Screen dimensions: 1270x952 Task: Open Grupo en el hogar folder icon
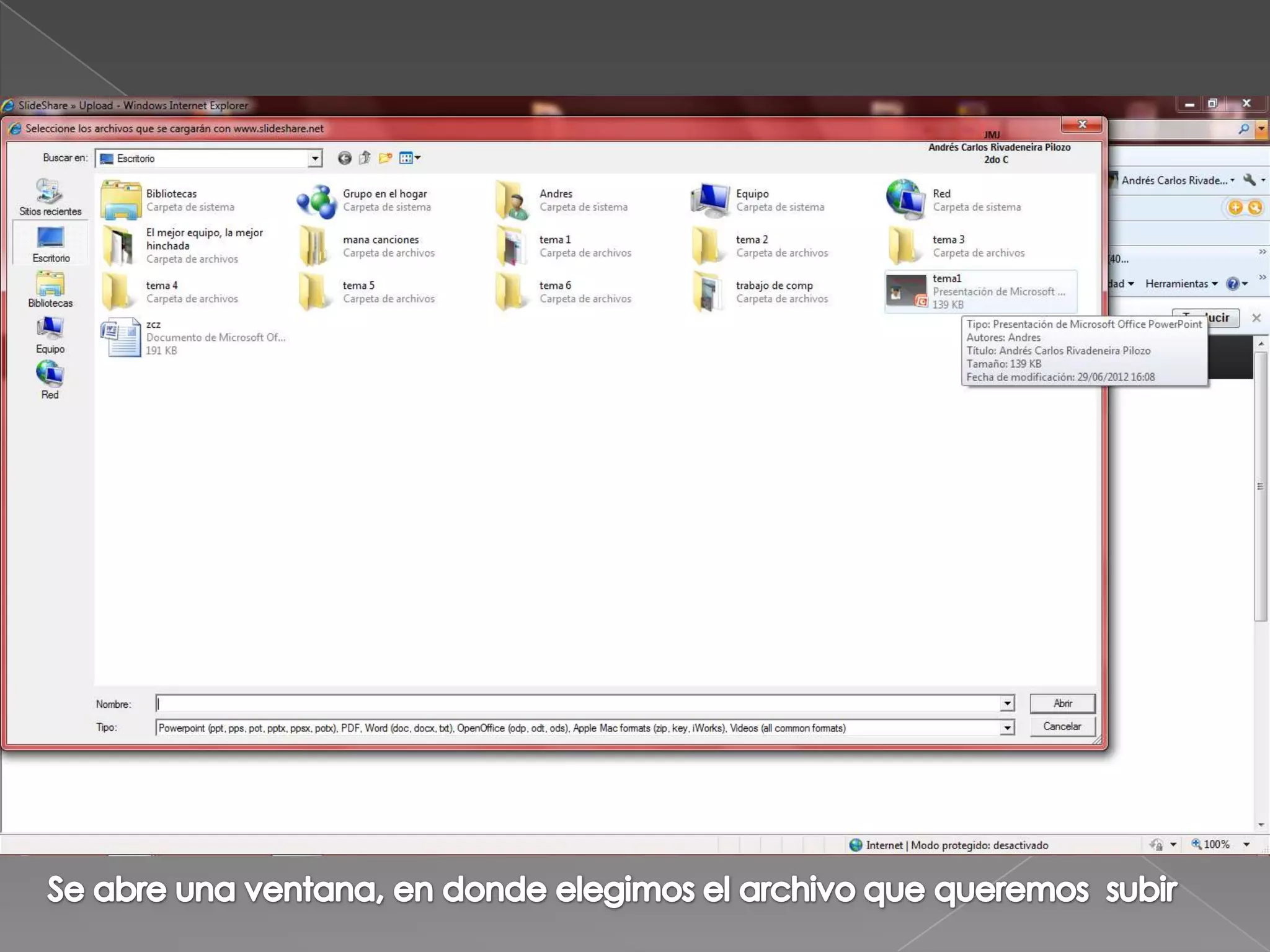[x=316, y=201]
